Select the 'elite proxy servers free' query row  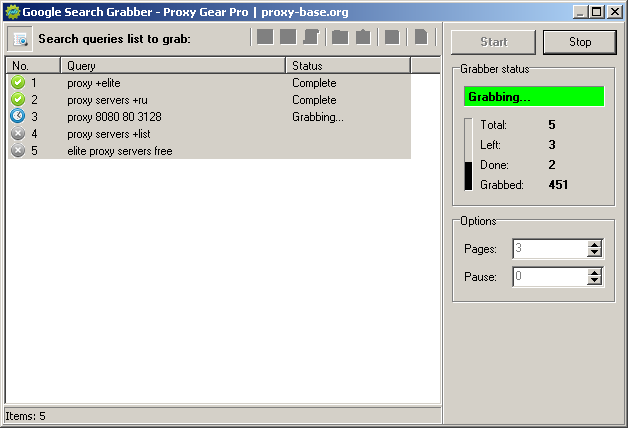coord(120,151)
